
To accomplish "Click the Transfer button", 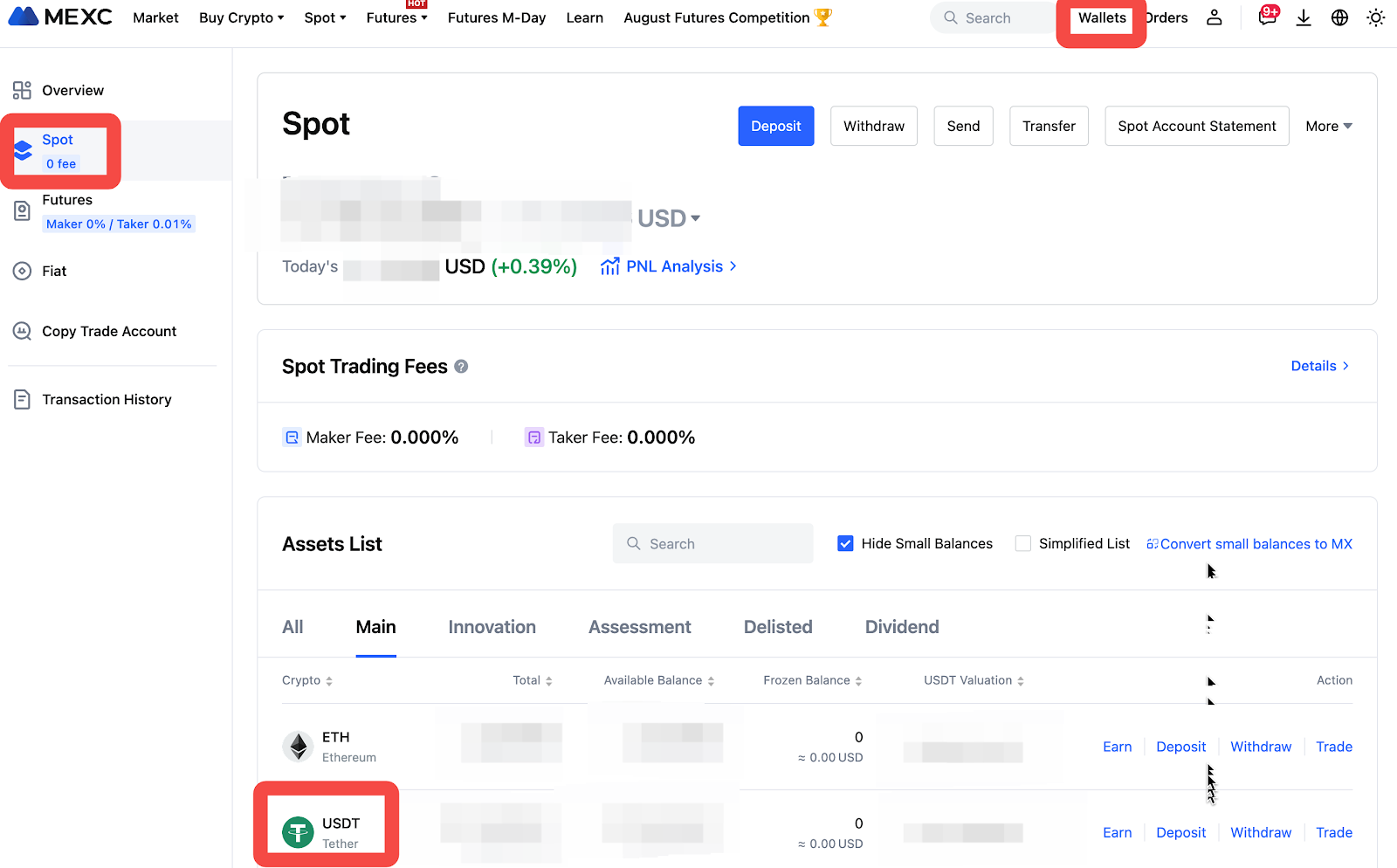I will pos(1049,126).
